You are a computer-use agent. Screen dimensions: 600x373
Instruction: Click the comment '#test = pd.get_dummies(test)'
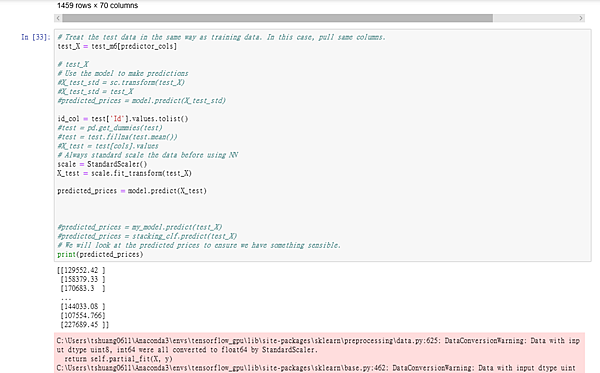(110, 128)
